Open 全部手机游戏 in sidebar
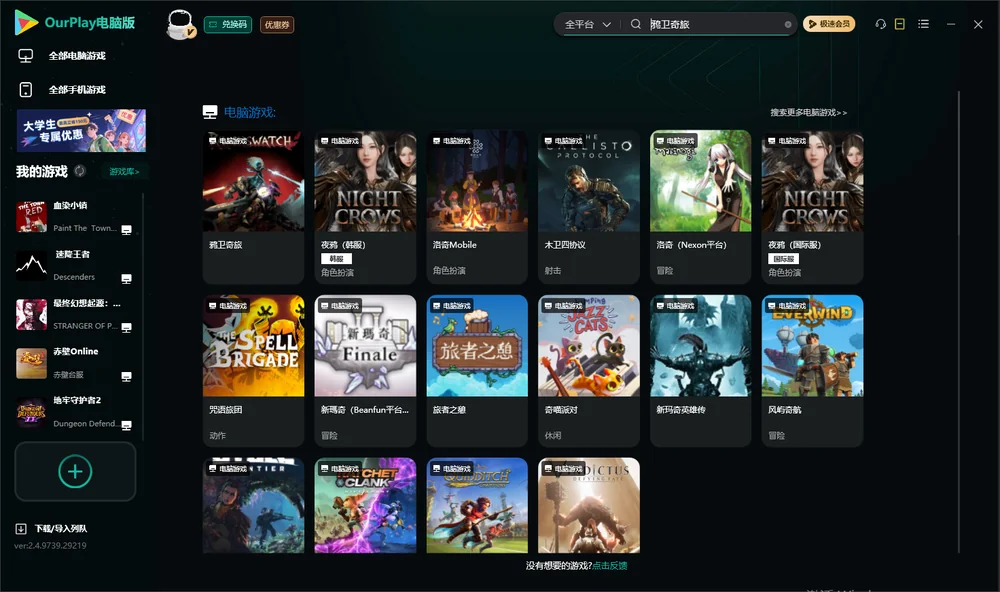Viewport: 1000px width, 592px height. (77, 90)
